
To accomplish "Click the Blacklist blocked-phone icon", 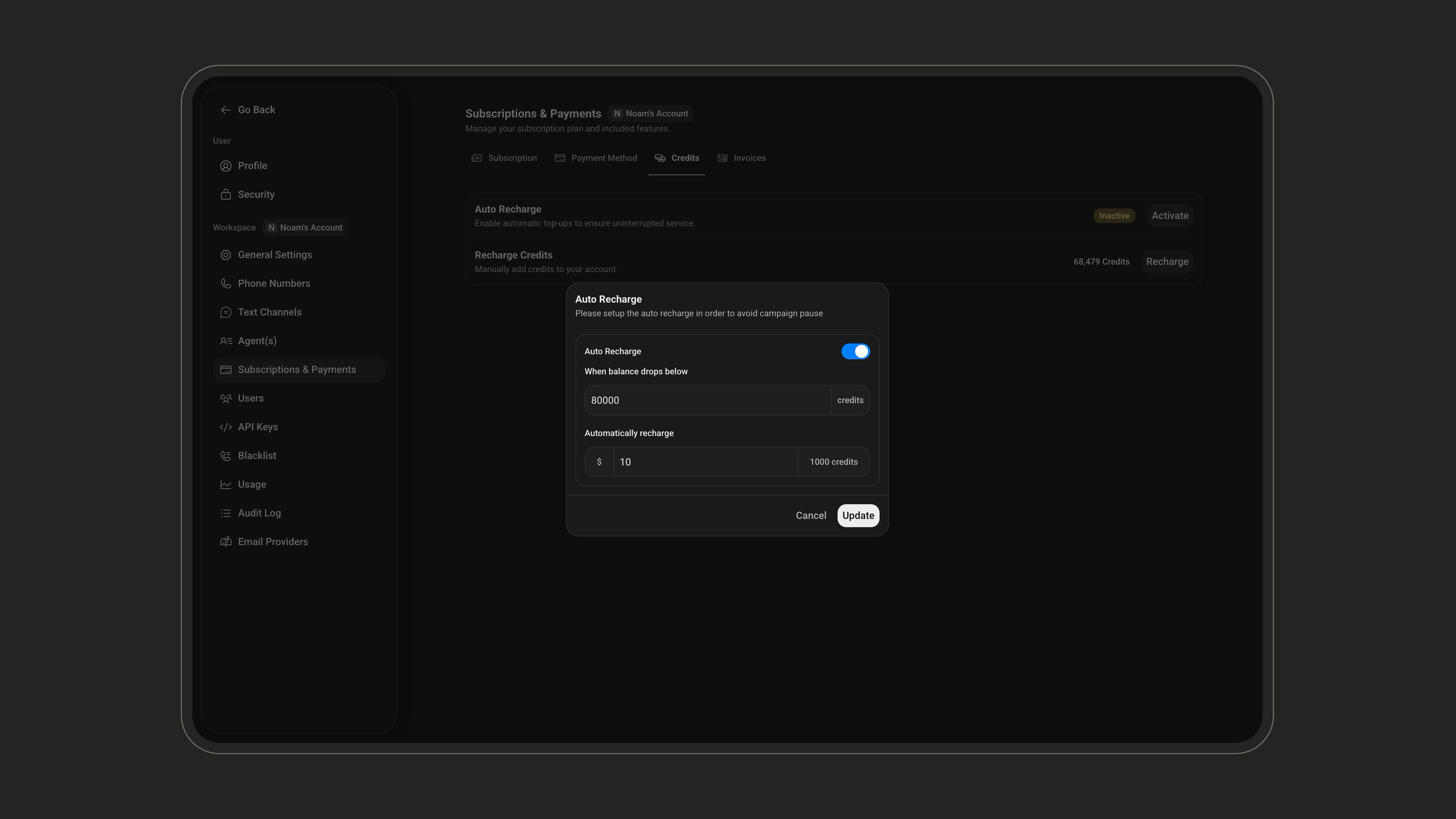I will point(226,456).
